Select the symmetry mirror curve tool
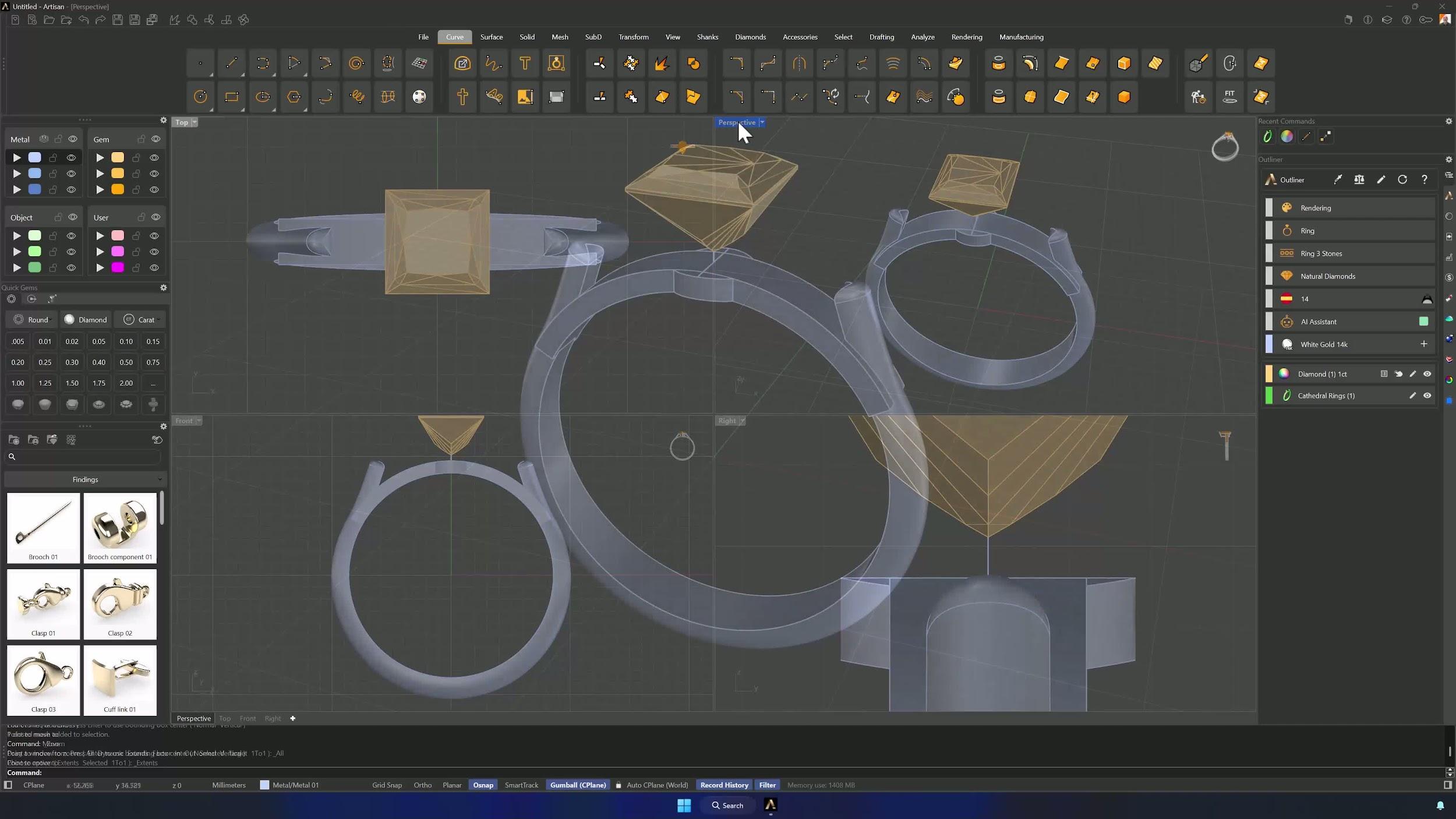This screenshot has height=819, width=1456. point(799,63)
